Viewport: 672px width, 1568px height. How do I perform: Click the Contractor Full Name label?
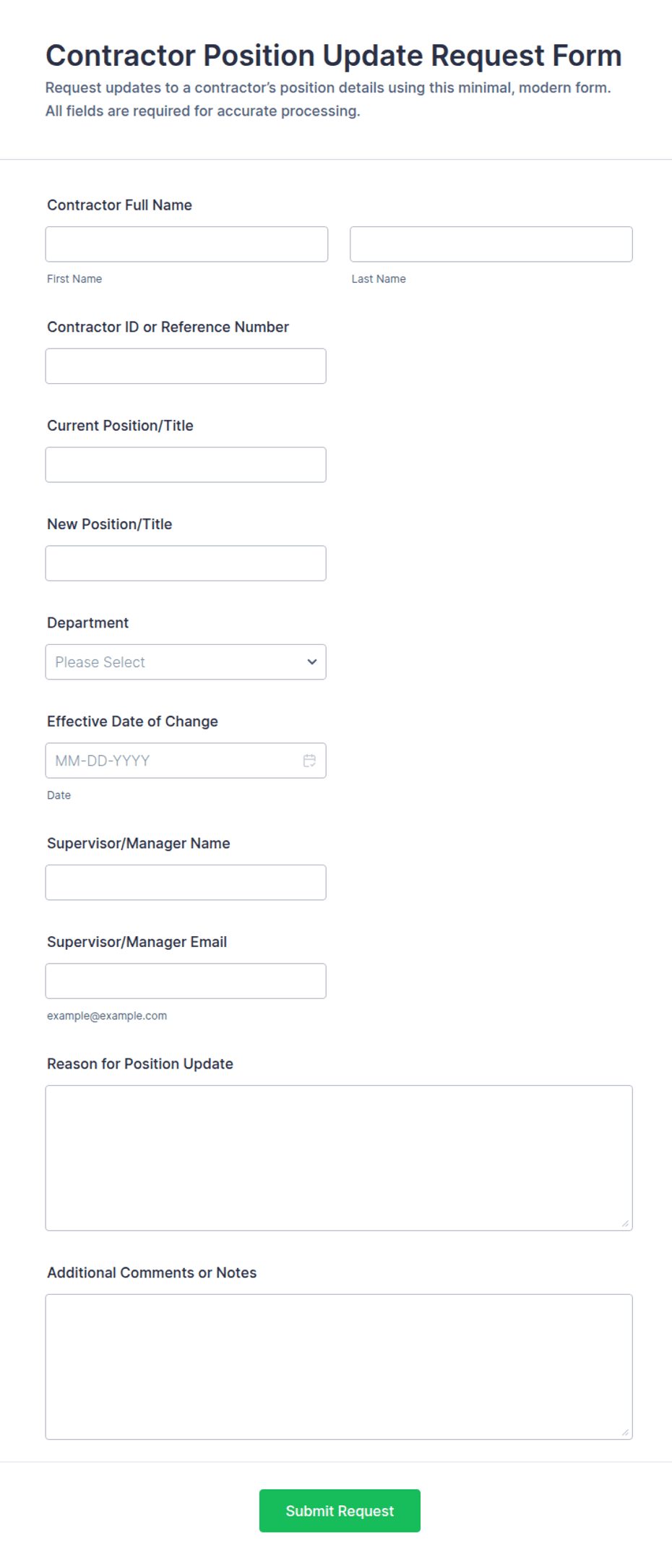coord(119,205)
